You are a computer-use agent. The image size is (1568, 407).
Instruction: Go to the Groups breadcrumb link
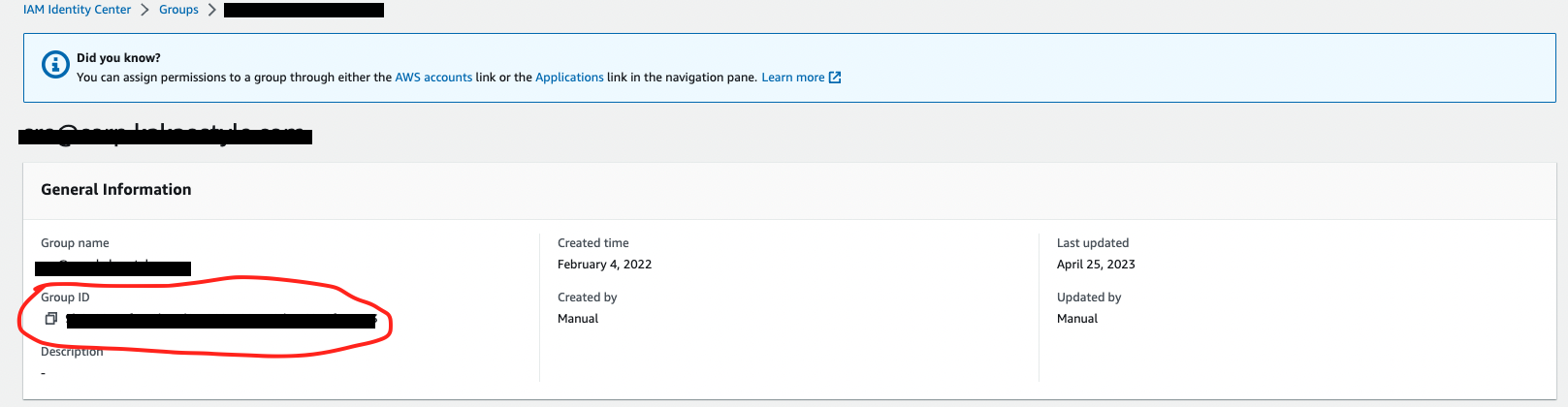[x=178, y=10]
